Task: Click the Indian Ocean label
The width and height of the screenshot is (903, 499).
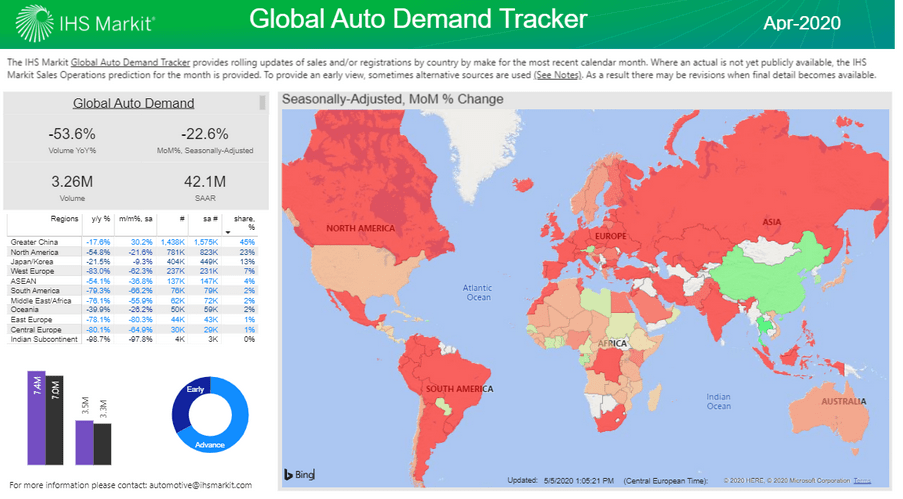Action: [718, 402]
